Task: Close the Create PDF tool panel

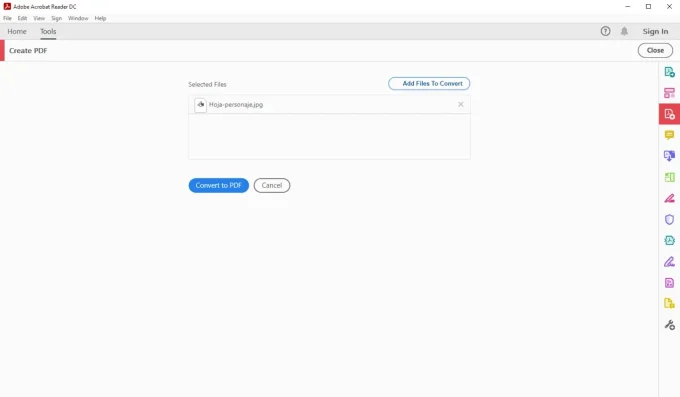Action: [x=655, y=50]
